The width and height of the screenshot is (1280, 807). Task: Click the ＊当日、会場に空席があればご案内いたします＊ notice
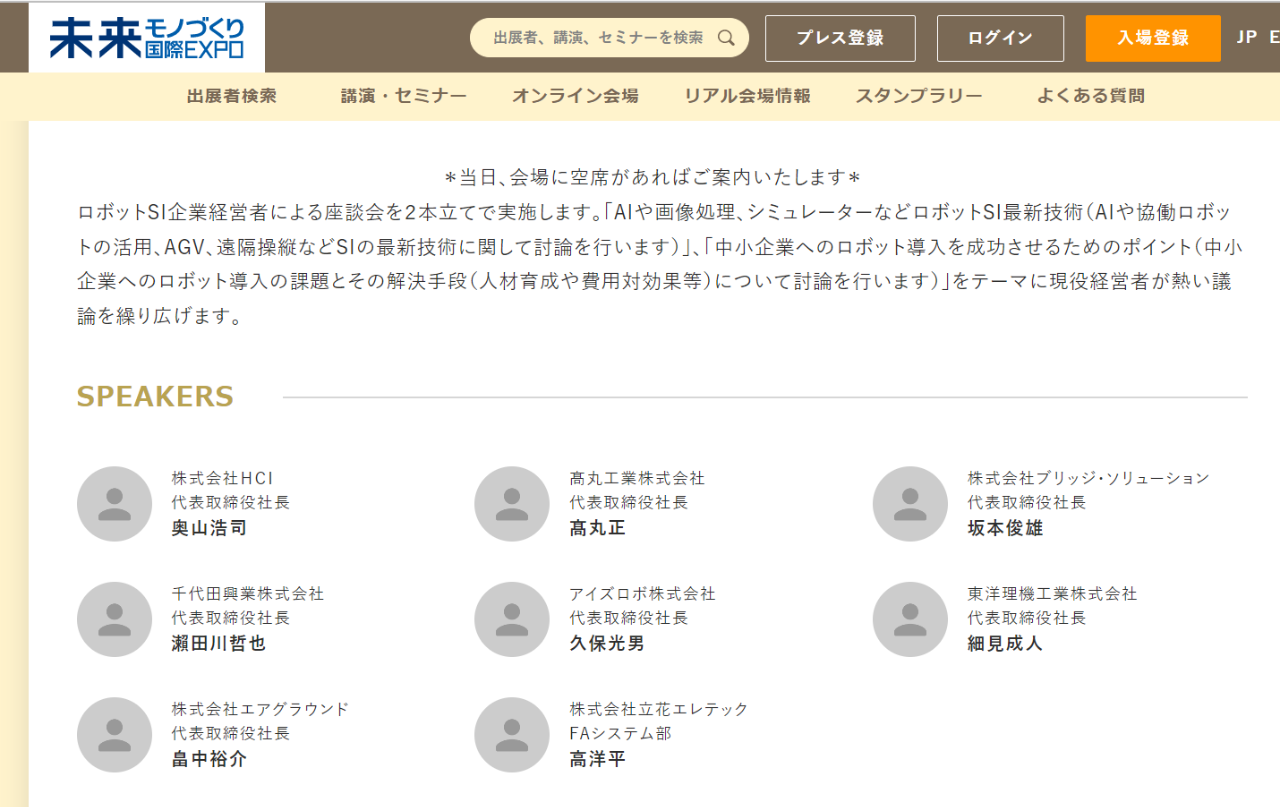tap(653, 177)
